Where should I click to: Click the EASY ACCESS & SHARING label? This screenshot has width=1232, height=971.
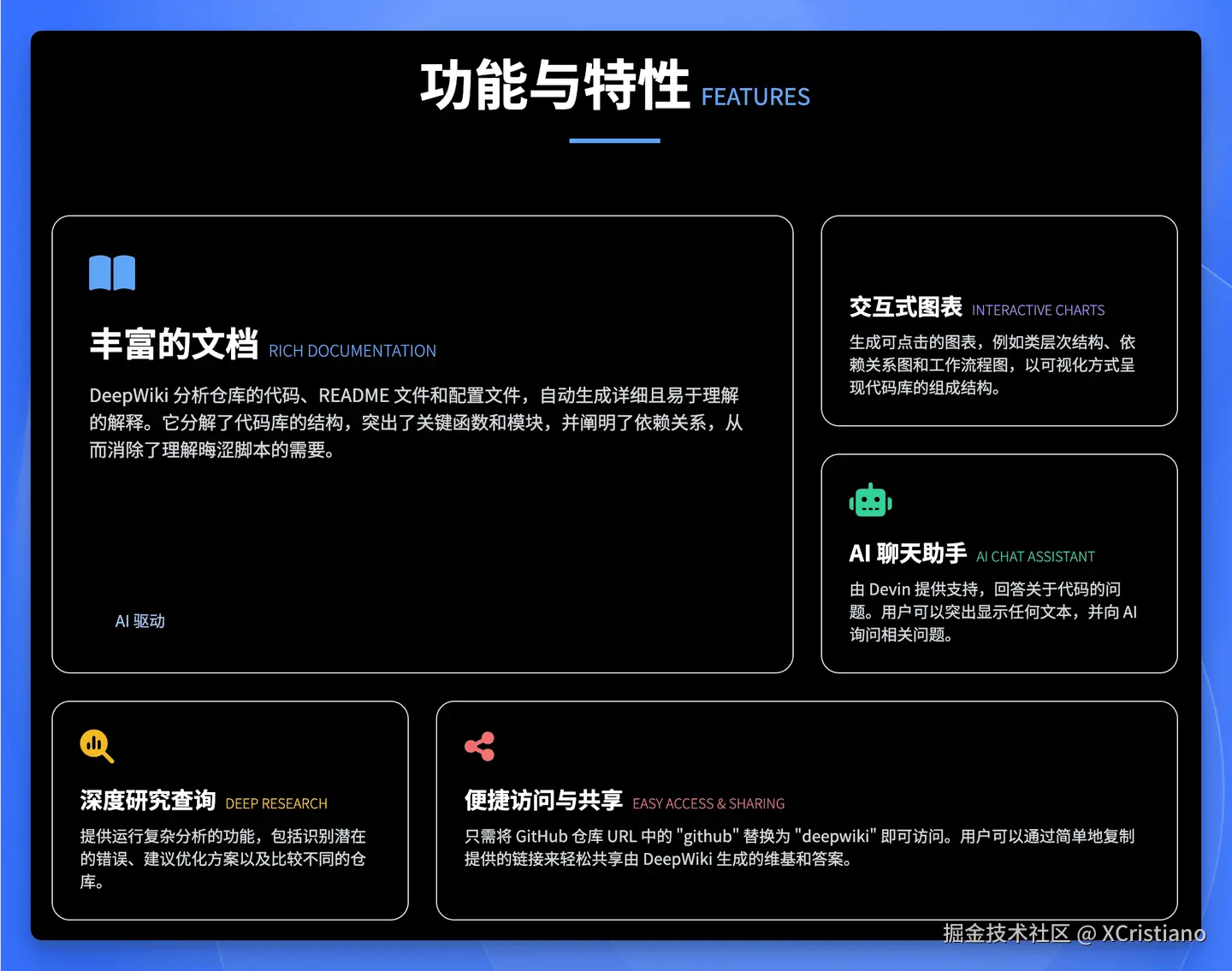click(708, 804)
